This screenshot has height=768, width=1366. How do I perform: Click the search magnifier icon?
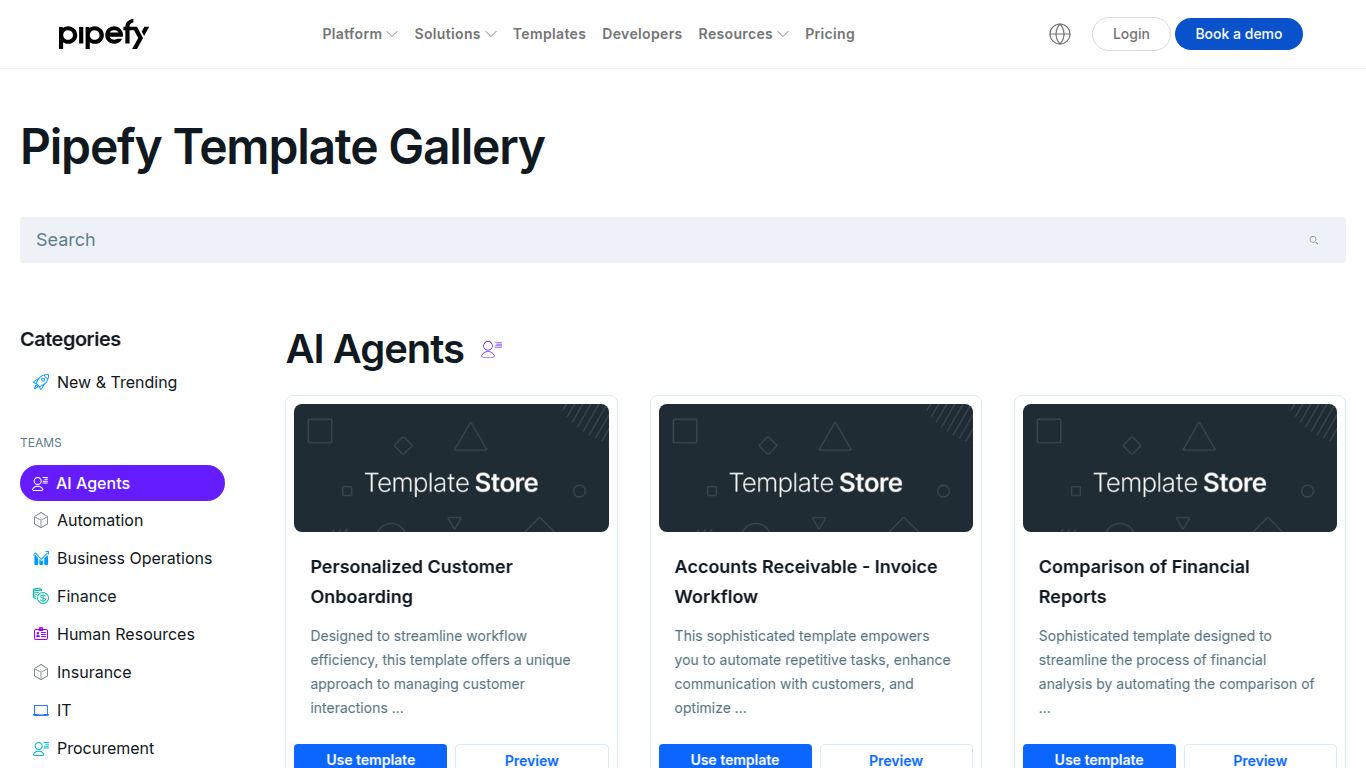coord(1313,240)
